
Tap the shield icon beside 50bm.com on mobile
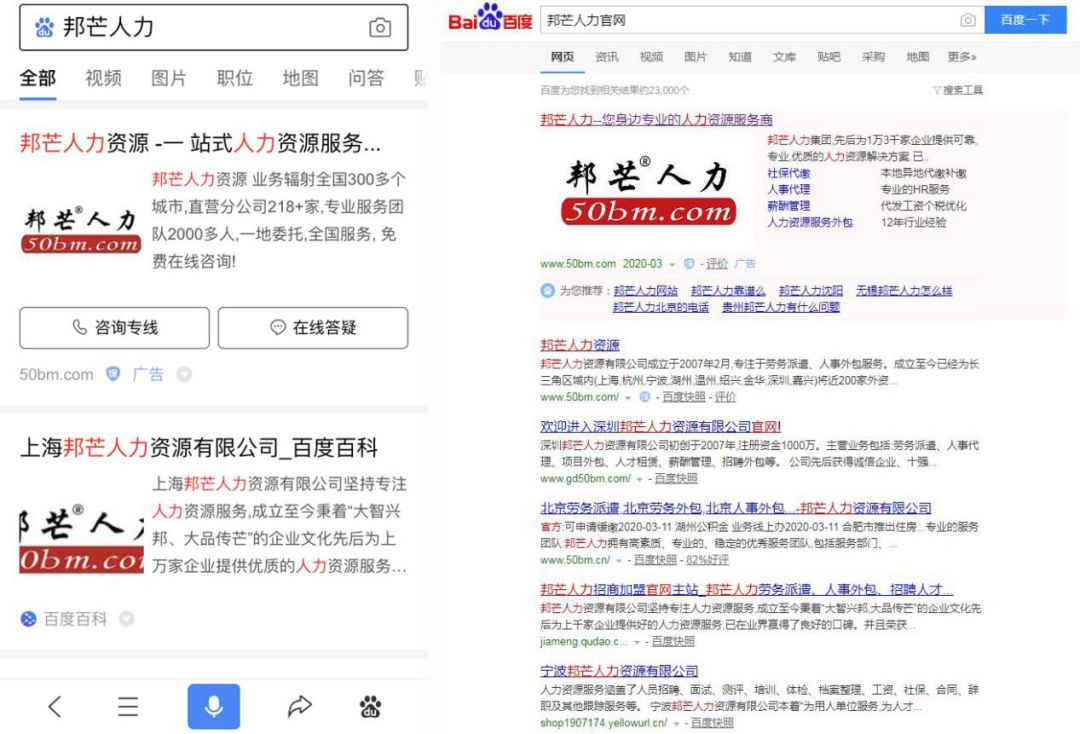coord(113,374)
